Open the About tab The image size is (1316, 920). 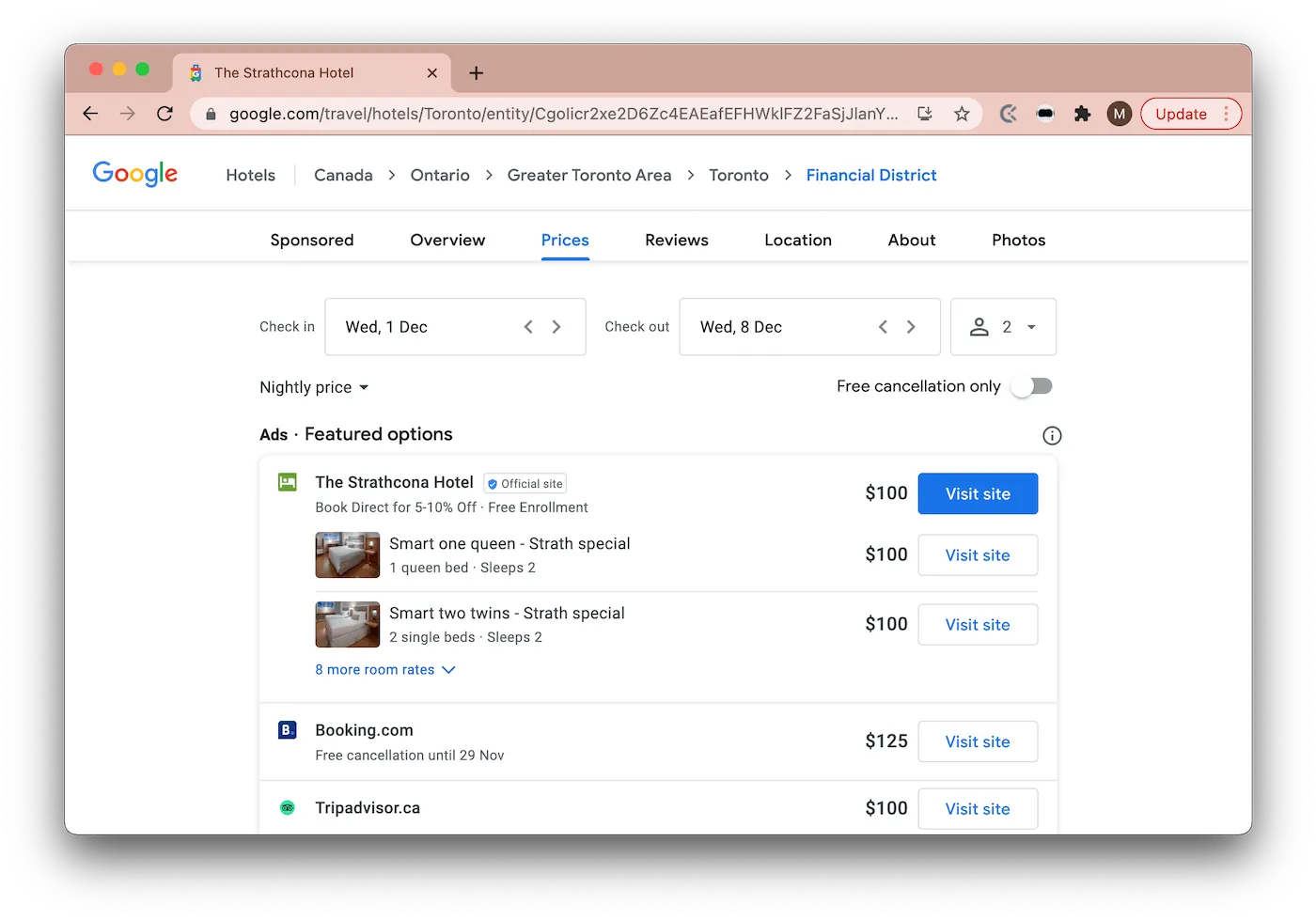click(x=912, y=240)
